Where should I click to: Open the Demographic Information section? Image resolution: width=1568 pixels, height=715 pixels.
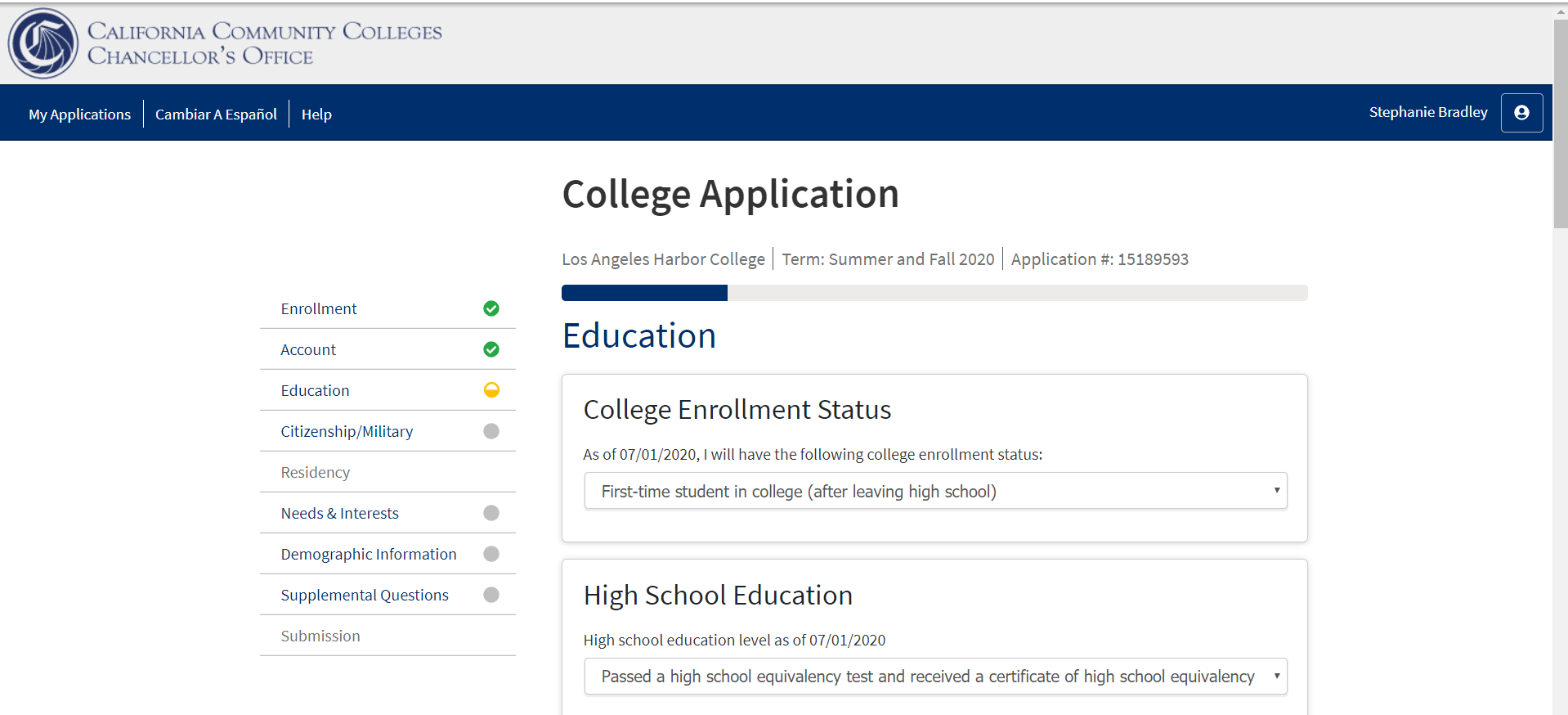(x=369, y=554)
